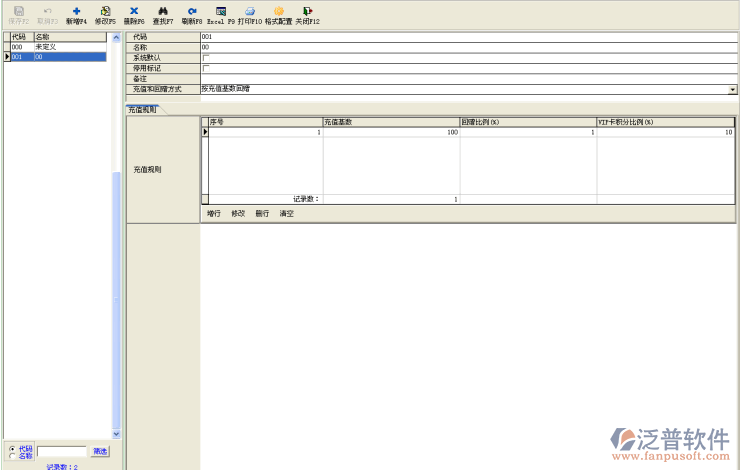This screenshot has width=740, height=472.
Task: Enable the 停用标记 checkbox
Action: coord(206,68)
